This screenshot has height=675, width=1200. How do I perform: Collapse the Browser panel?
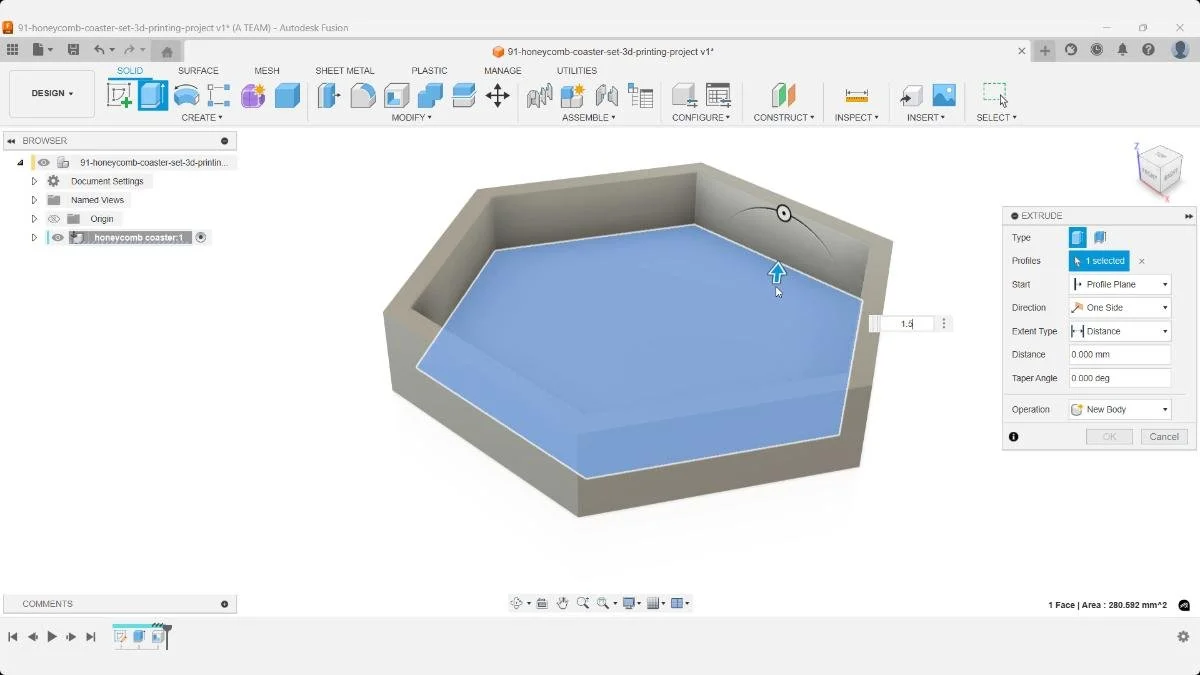[10, 140]
